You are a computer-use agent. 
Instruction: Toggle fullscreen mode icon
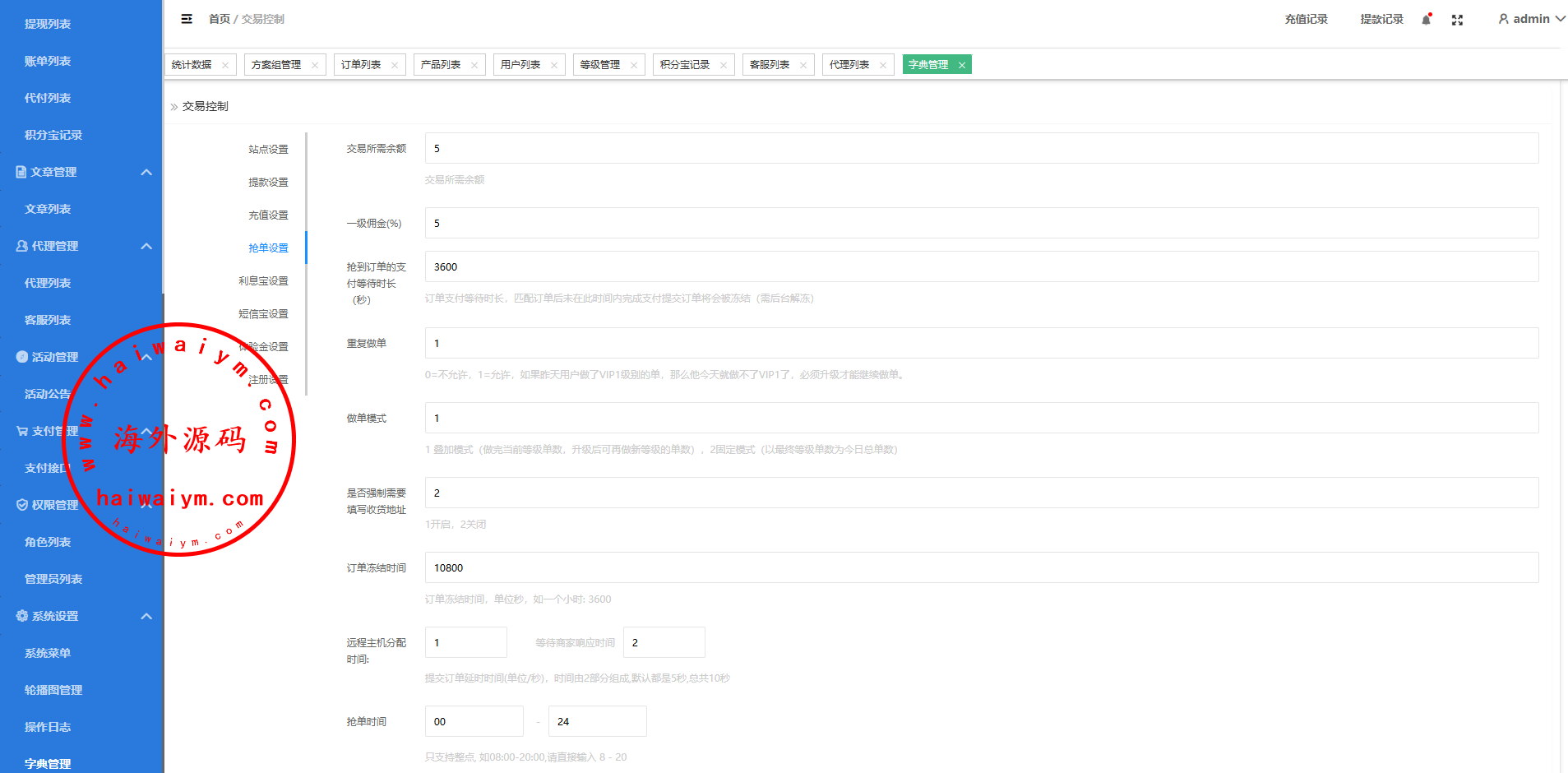pyautogui.click(x=1457, y=20)
